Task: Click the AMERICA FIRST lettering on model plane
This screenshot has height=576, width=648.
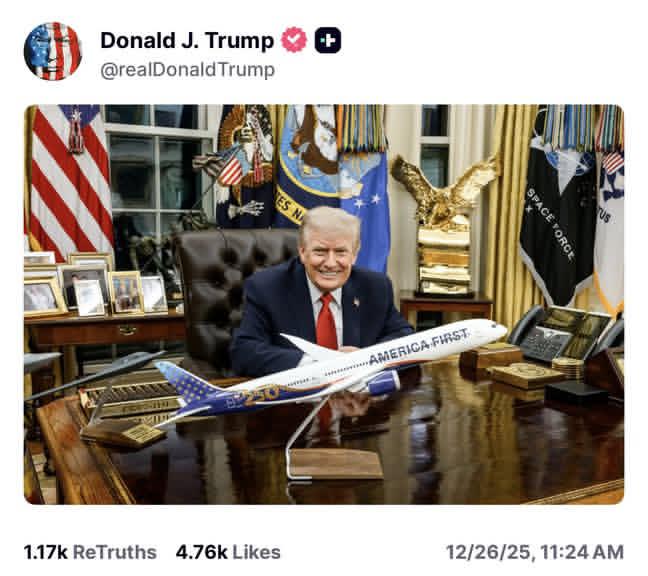Action: [418, 347]
